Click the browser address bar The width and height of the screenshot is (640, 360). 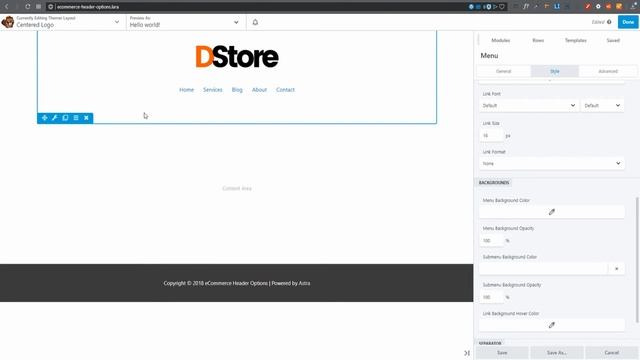tap(261, 7)
